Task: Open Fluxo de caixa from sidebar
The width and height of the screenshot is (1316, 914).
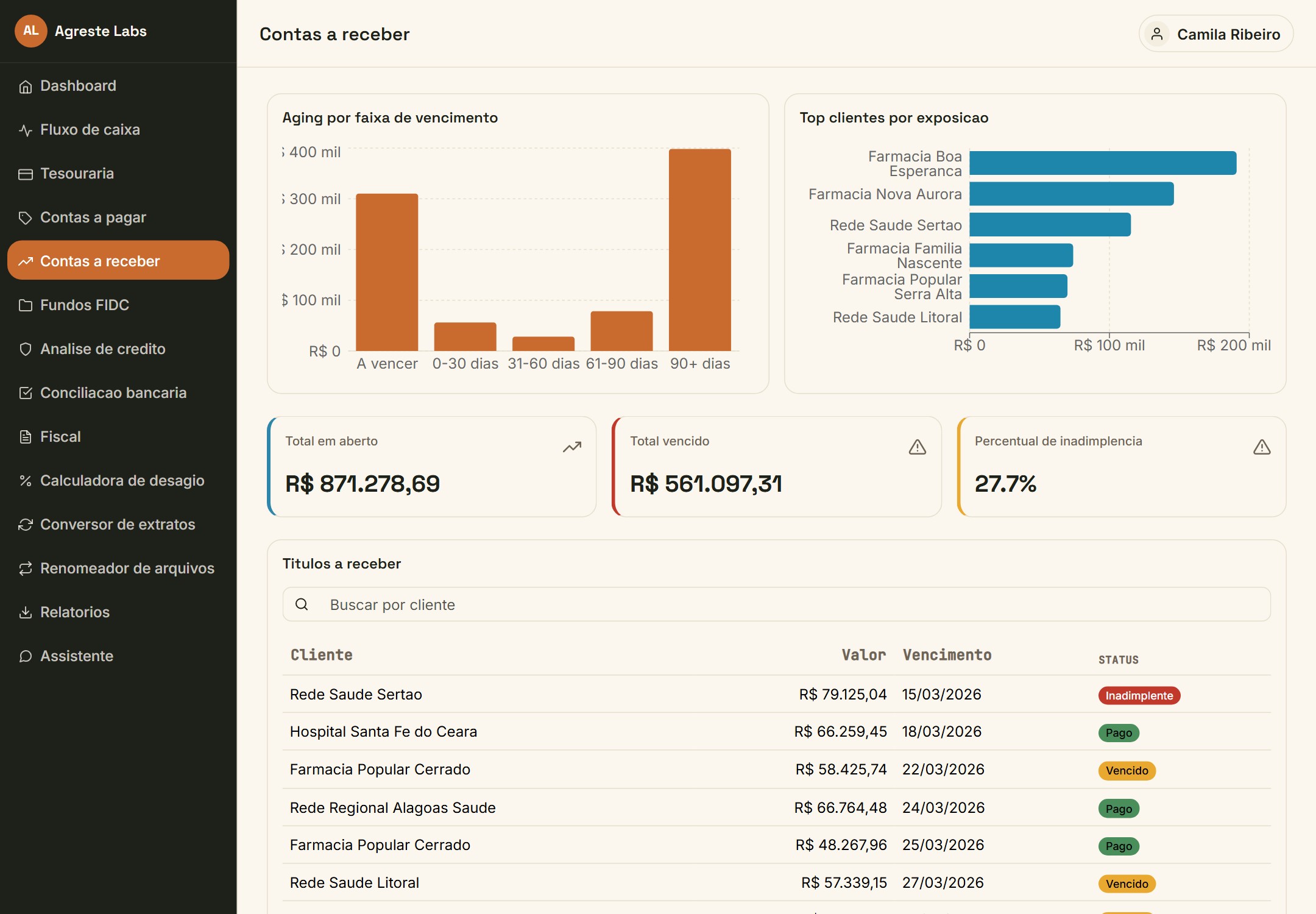Action: [x=118, y=130]
